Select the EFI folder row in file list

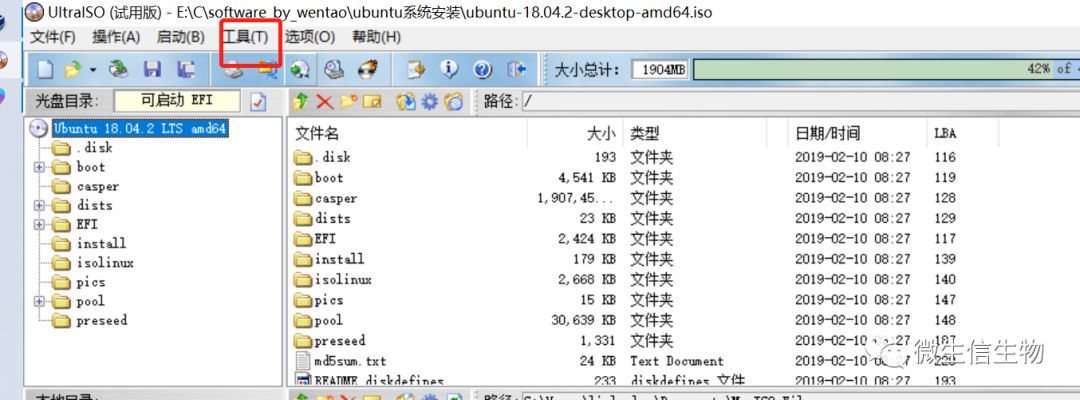coord(627,239)
